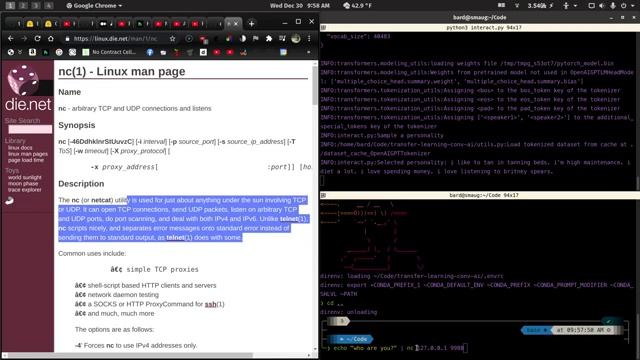The height and width of the screenshot is (360, 640).
Task: Go back in Chrome history
Action: [11, 38]
